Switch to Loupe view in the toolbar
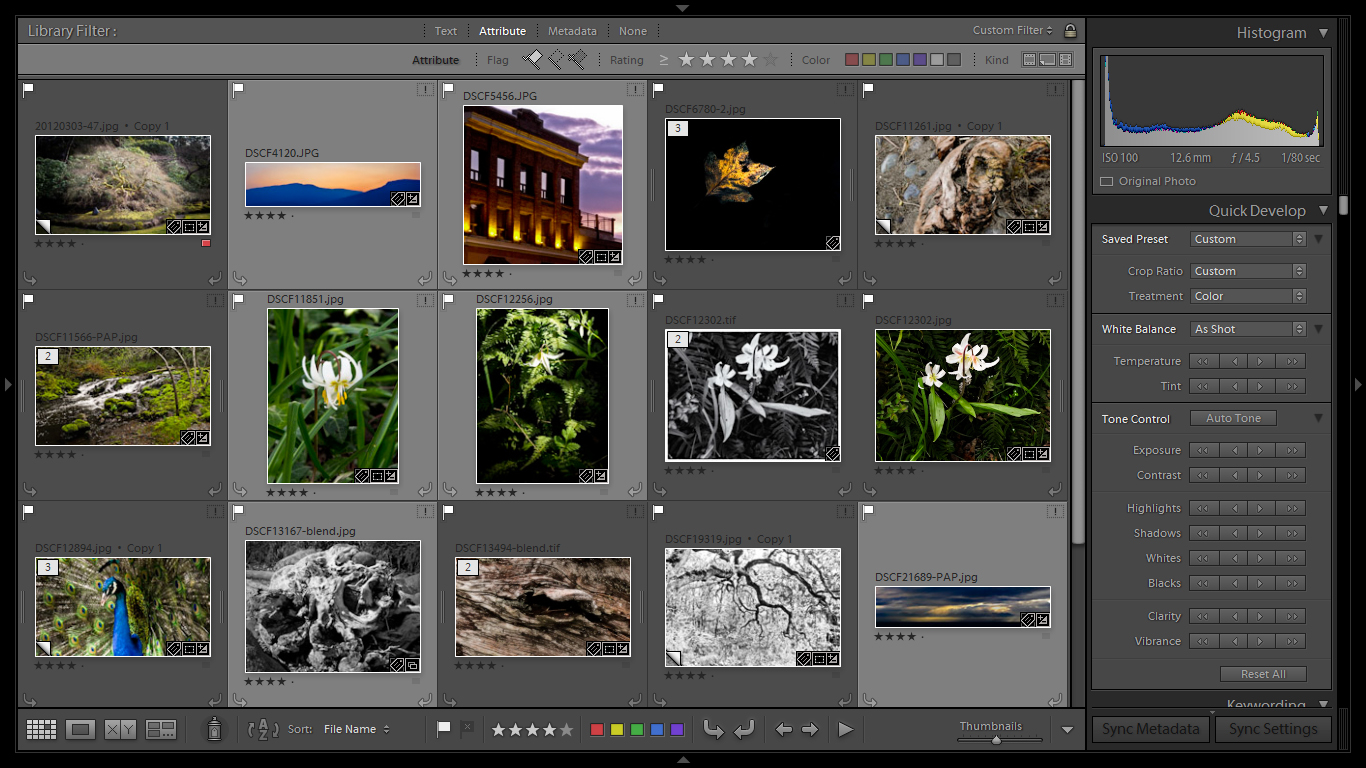The height and width of the screenshot is (768, 1366). (x=81, y=730)
